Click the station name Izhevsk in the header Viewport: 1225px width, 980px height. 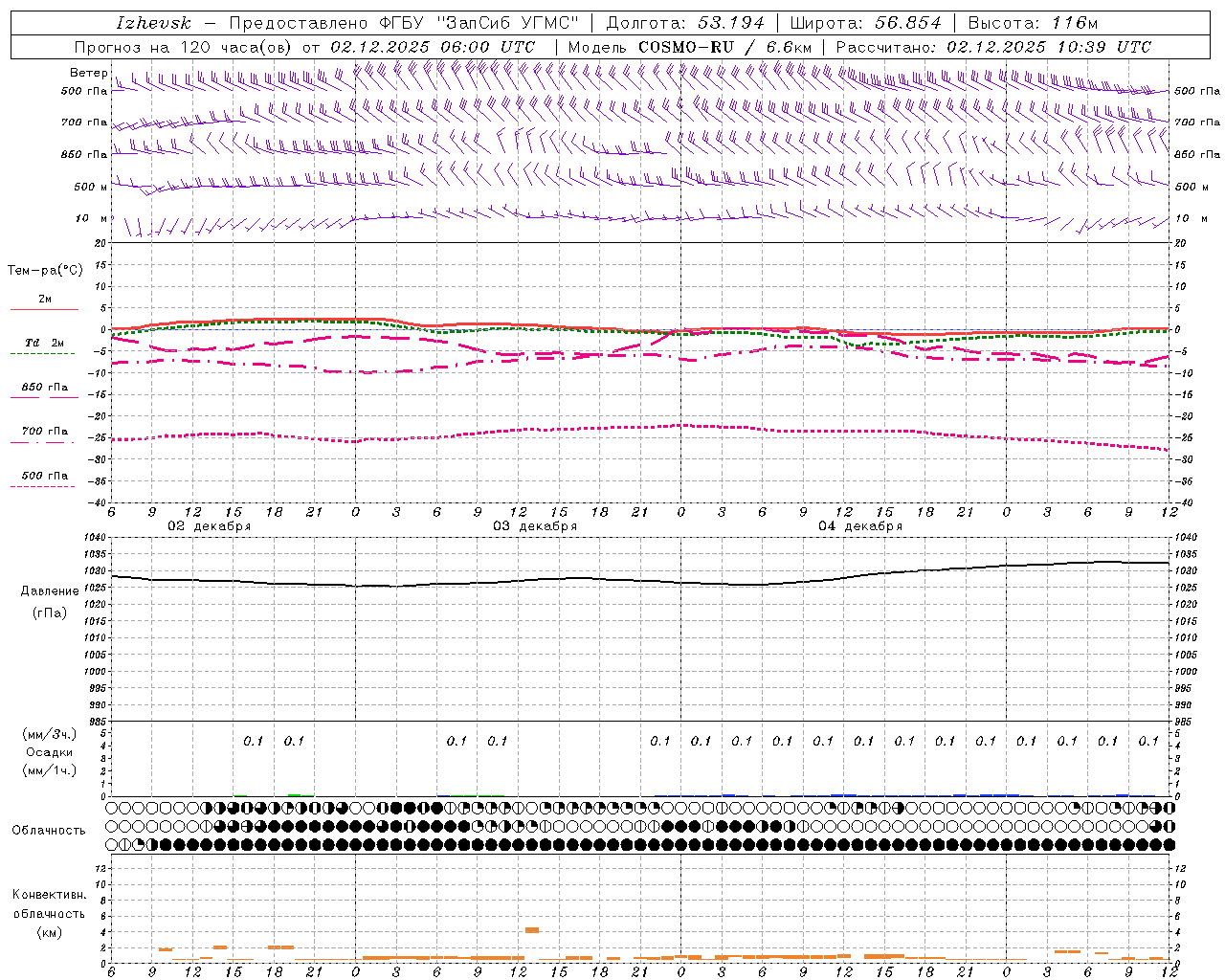[x=153, y=23]
